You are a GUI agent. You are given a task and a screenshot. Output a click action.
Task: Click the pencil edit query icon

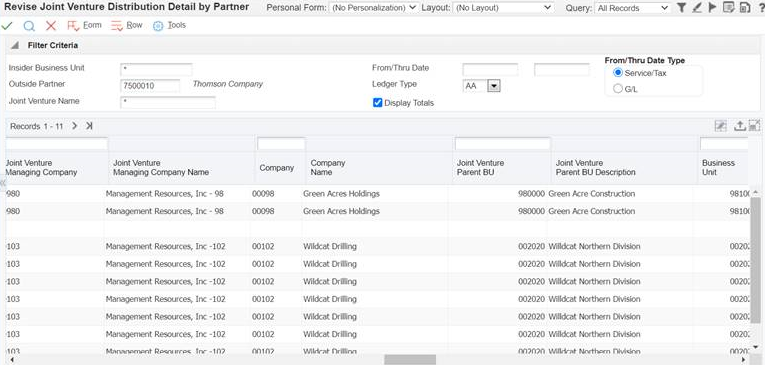[697, 7]
